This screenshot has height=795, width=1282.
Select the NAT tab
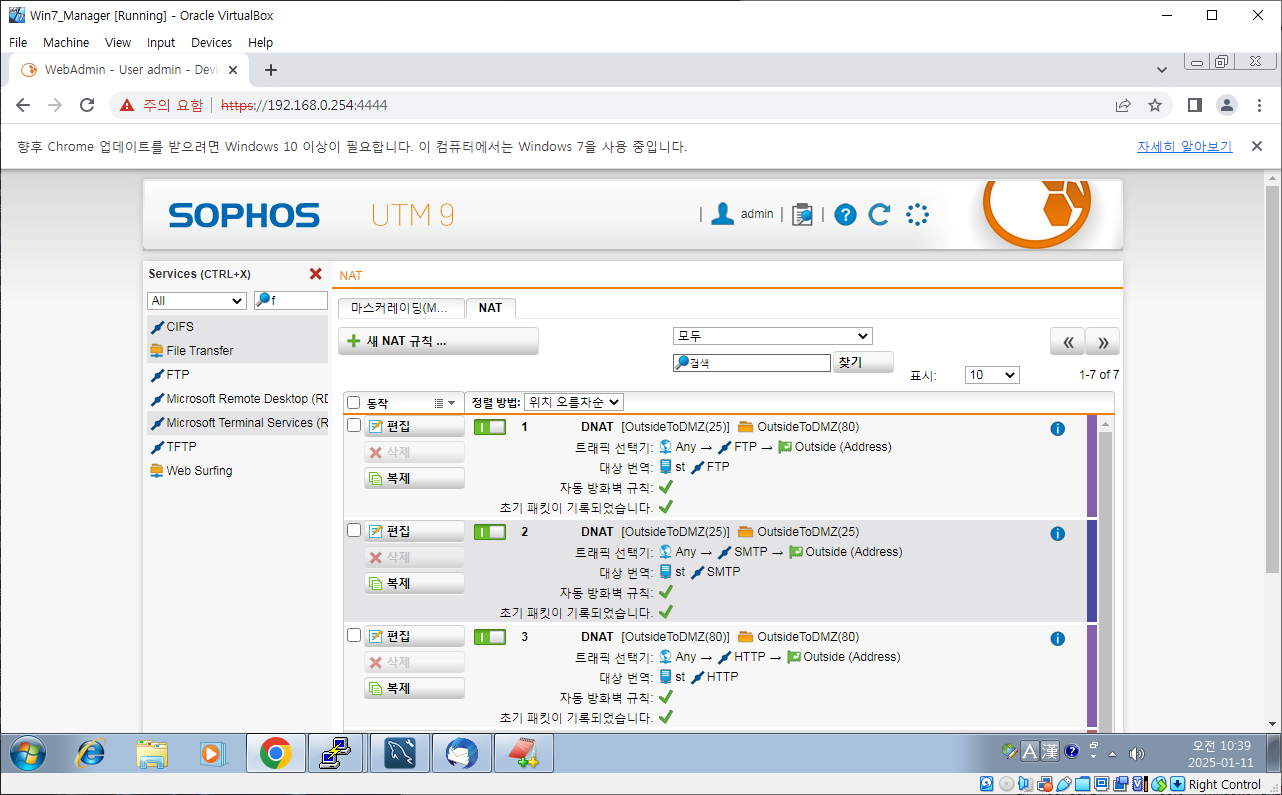(x=490, y=308)
